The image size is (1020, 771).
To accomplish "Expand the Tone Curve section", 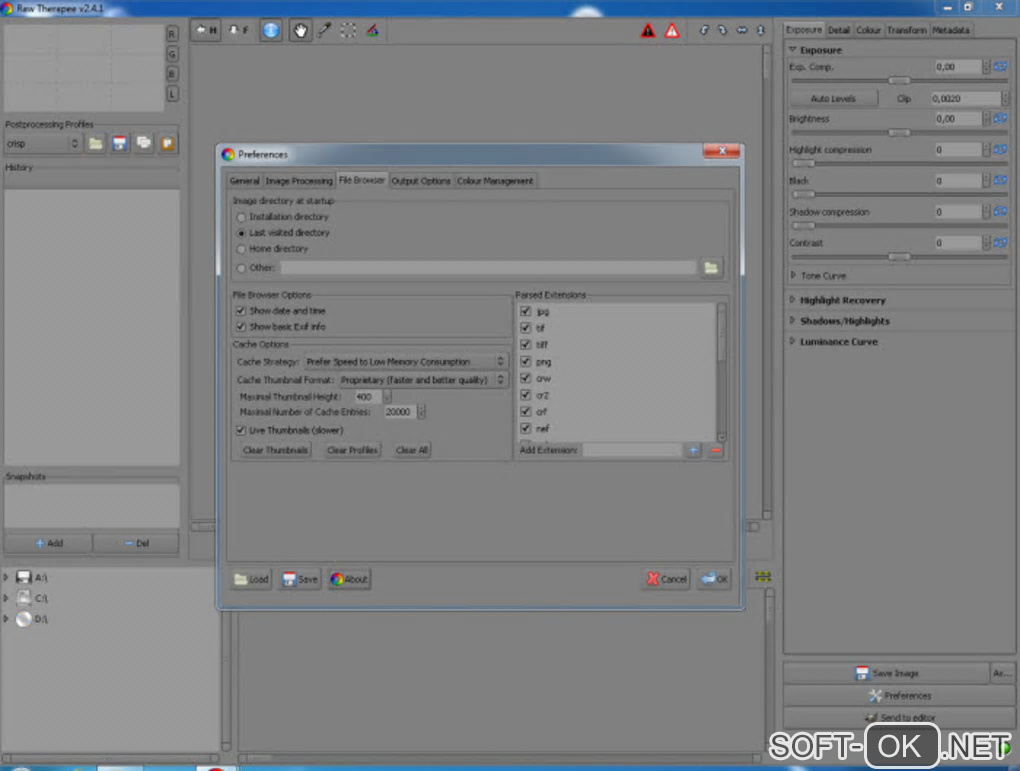I will (793, 275).
